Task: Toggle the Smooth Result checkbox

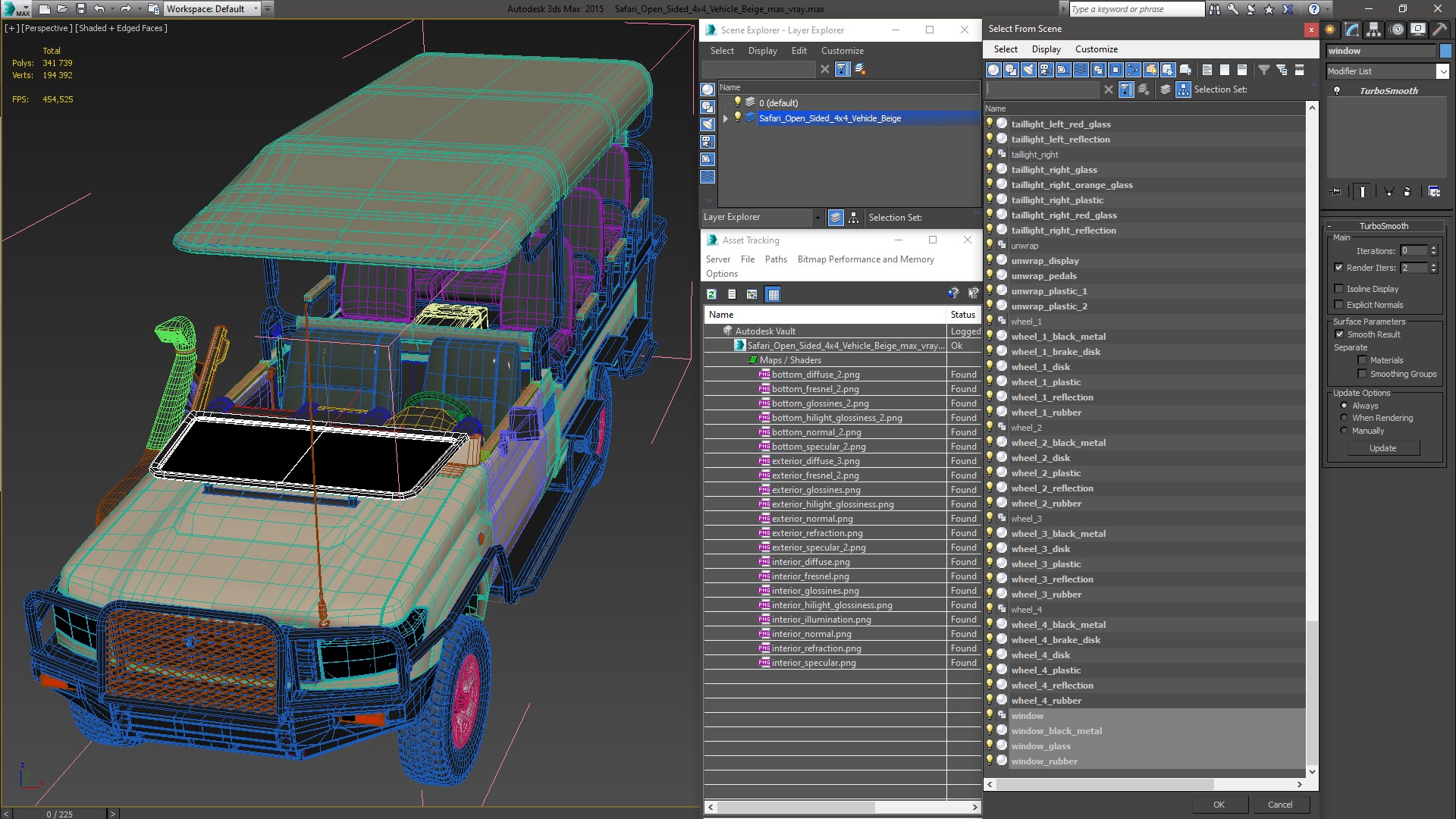Action: point(1339,334)
